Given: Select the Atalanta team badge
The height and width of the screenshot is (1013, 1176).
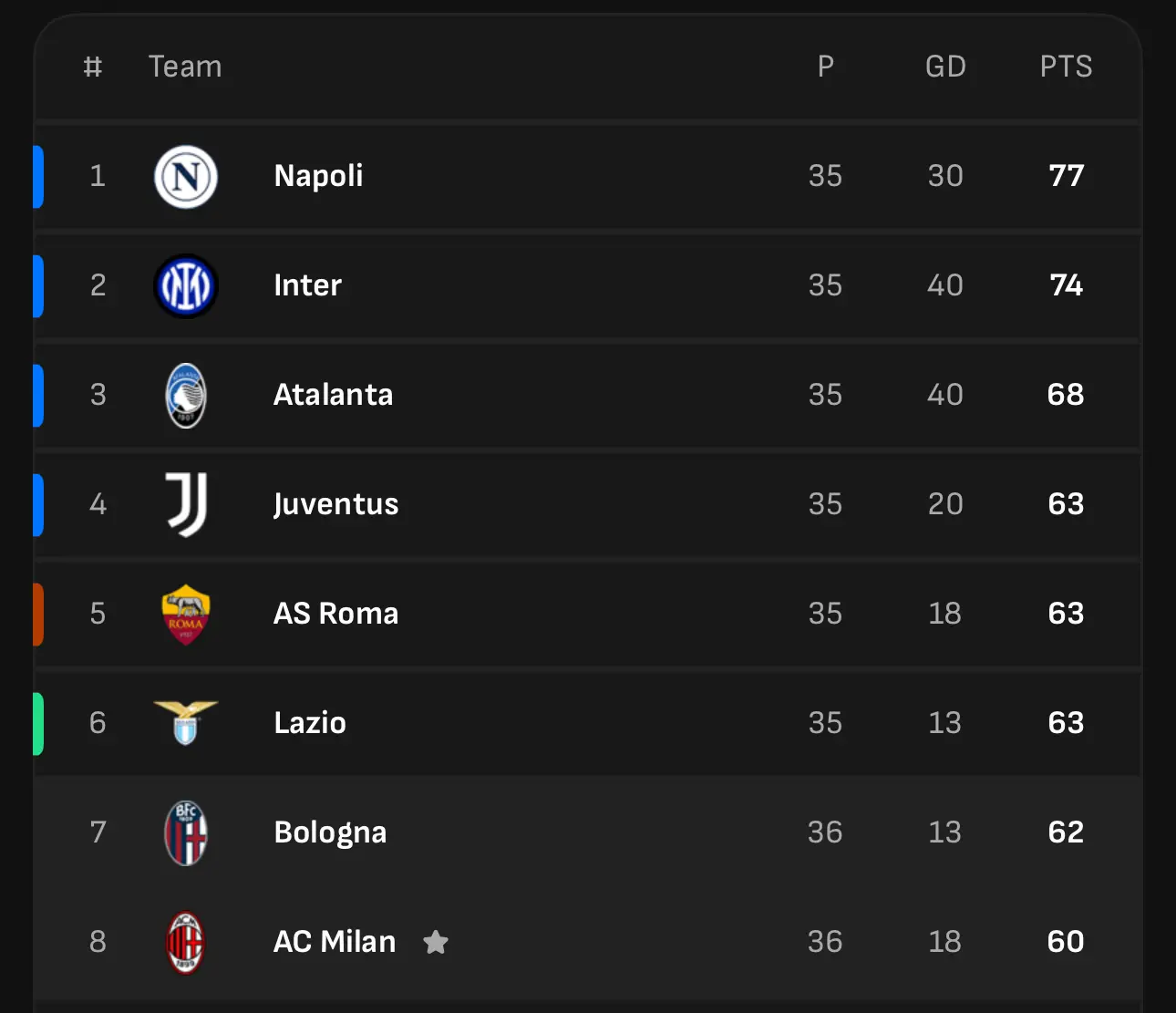Looking at the screenshot, I should [186, 396].
